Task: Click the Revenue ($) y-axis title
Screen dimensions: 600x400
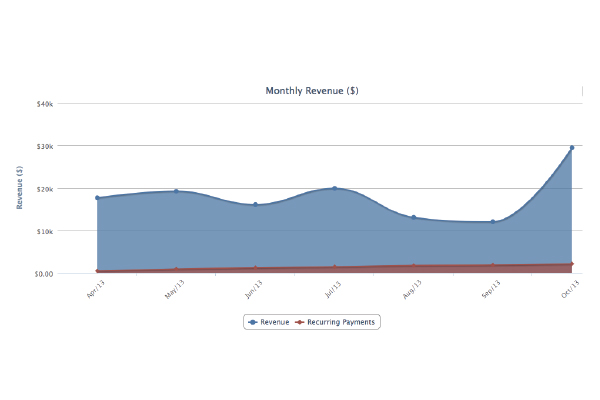Action: pyautogui.click(x=20, y=187)
